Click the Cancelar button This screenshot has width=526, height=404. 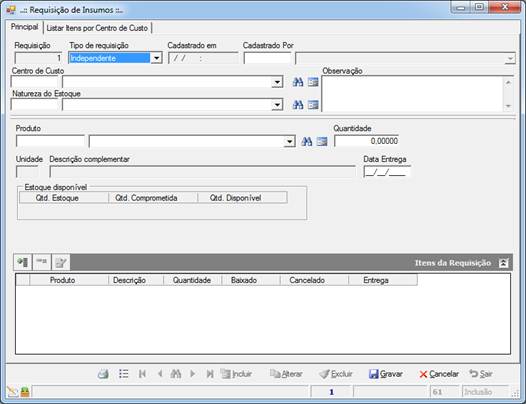tap(439, 374)
